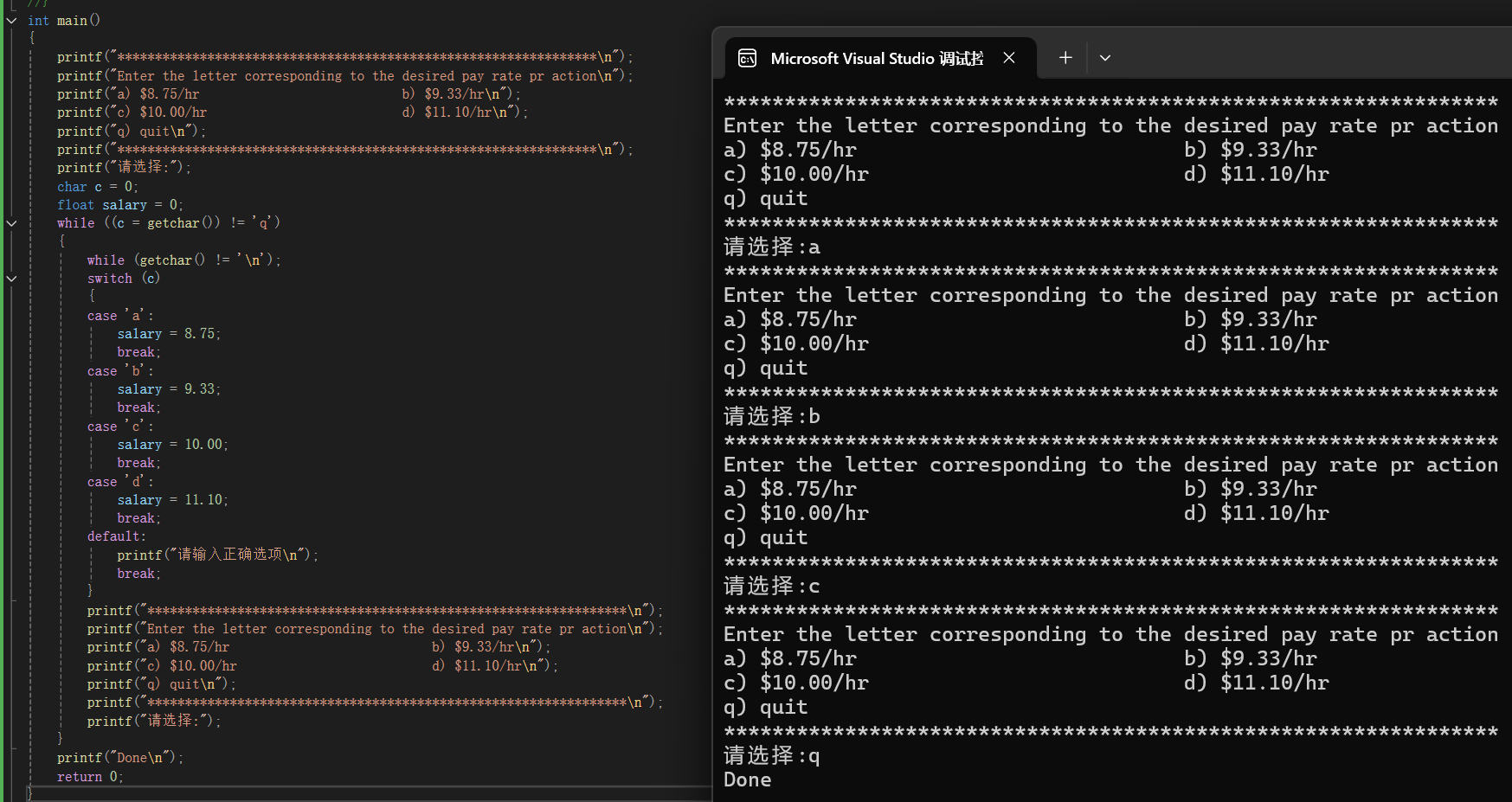Open a new terminal tab with plus

[1065, 58]
